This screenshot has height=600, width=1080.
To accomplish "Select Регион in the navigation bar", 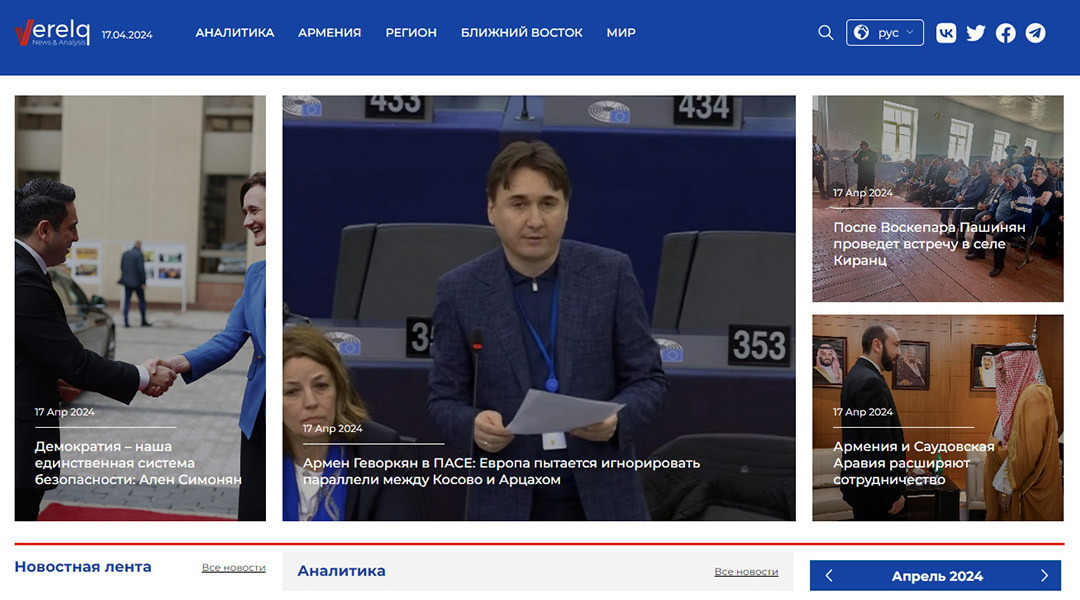I will [411, 33].
